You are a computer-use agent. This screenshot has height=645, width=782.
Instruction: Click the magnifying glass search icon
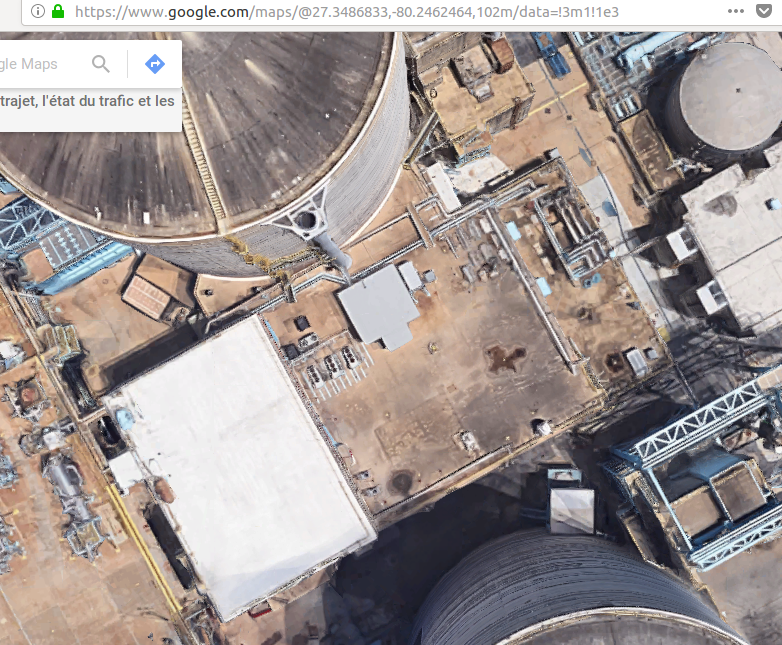pos(101,64)
